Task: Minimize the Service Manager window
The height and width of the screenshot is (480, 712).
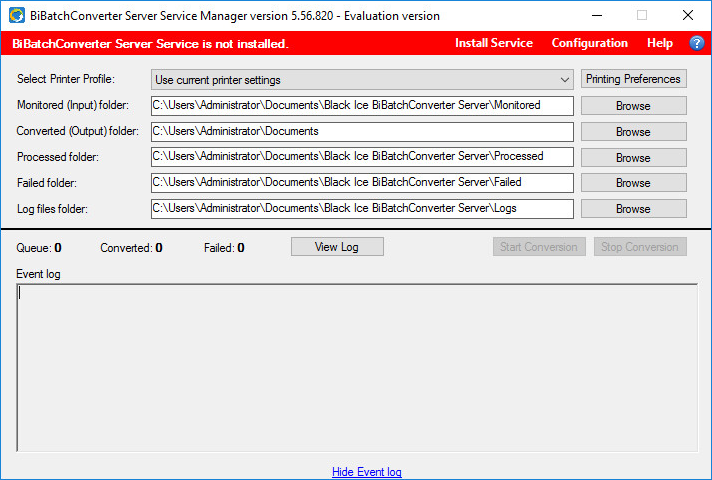Action: pos(596,15)
